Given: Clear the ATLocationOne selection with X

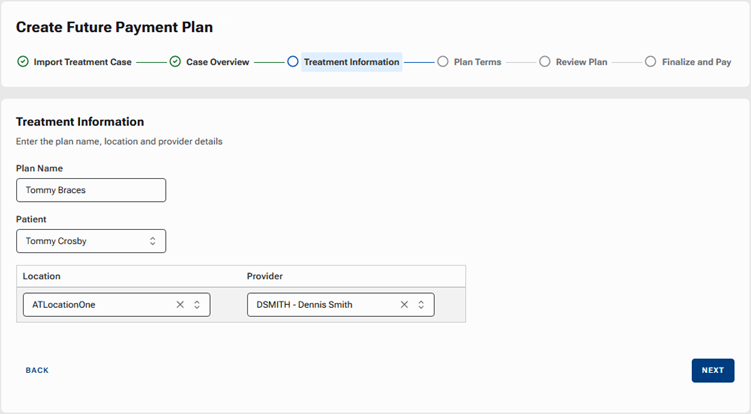Looking at the screenshot, I should 180,305.
